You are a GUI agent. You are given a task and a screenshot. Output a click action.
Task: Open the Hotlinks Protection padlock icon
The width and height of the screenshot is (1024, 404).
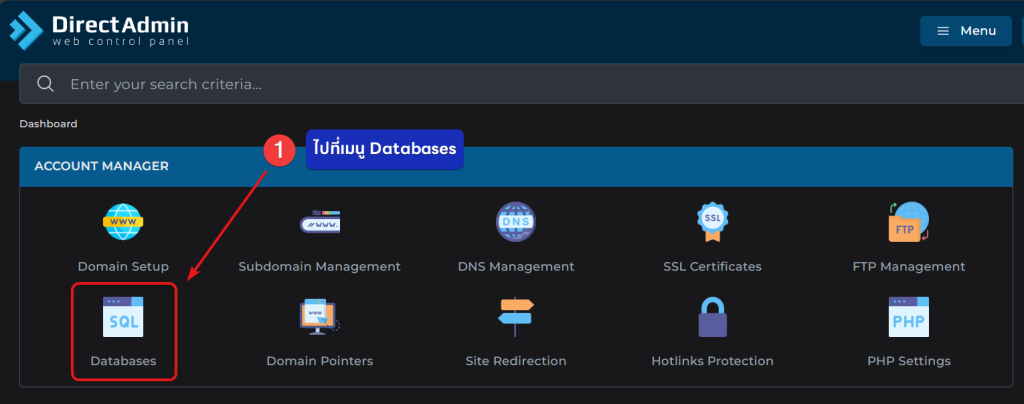click(712, 318)
